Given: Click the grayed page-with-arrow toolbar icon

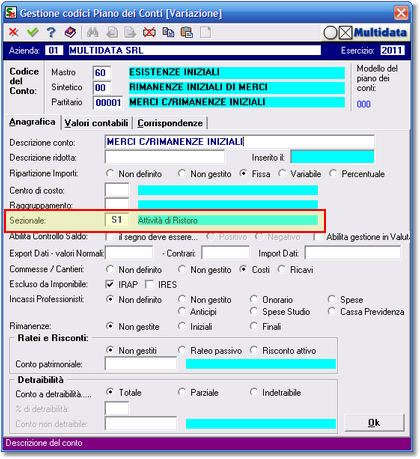Looking at the screenshot, I should pos(130,32).
